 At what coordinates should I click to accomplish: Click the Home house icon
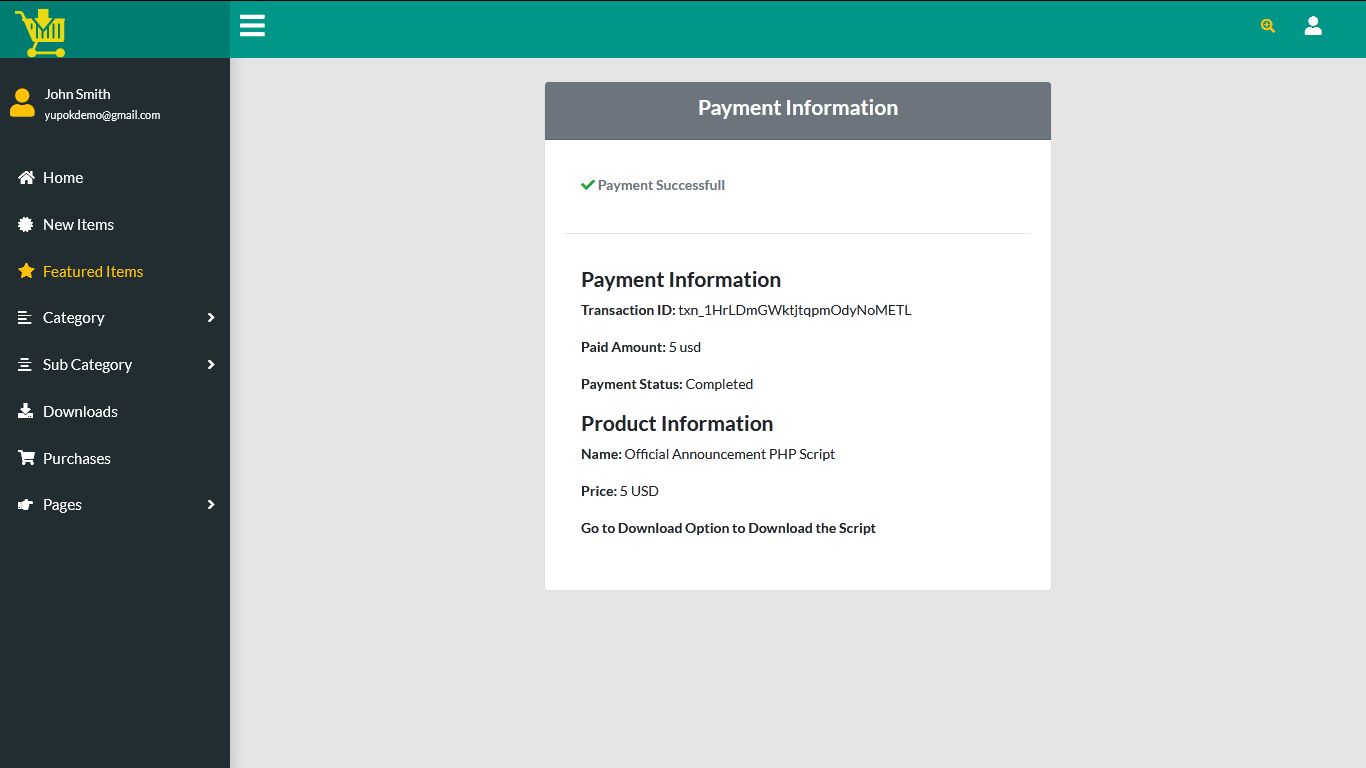click(x=26, y=178)
